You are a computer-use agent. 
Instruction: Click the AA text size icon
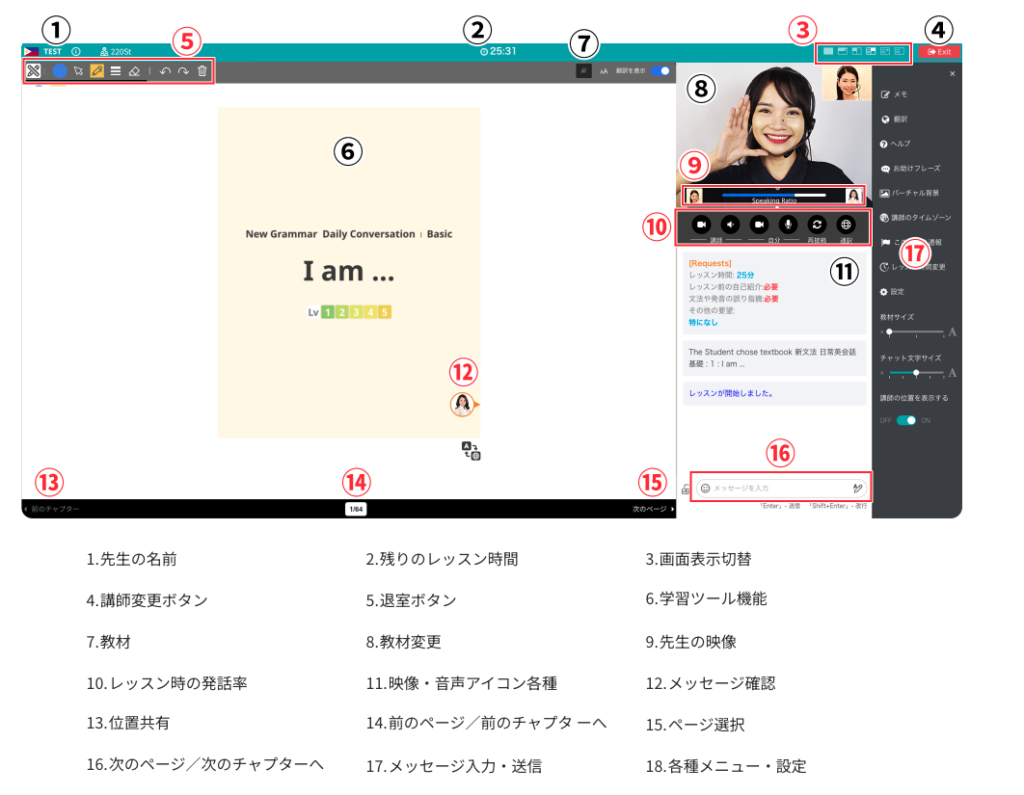click(604, 71)
